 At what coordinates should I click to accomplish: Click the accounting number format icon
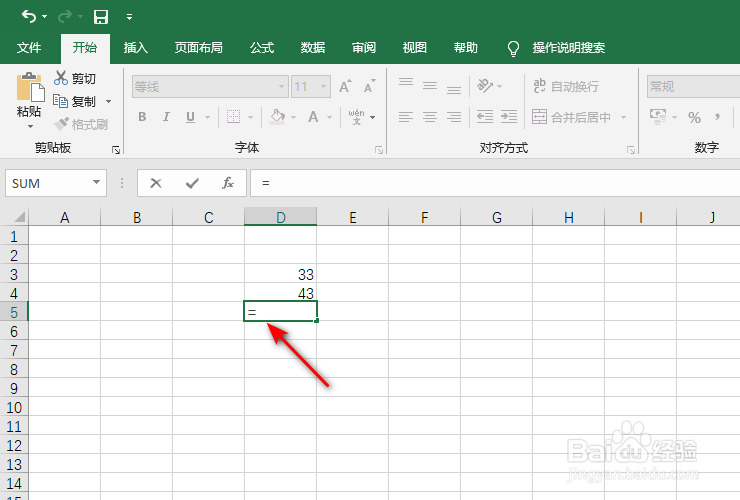pos(658,117)
